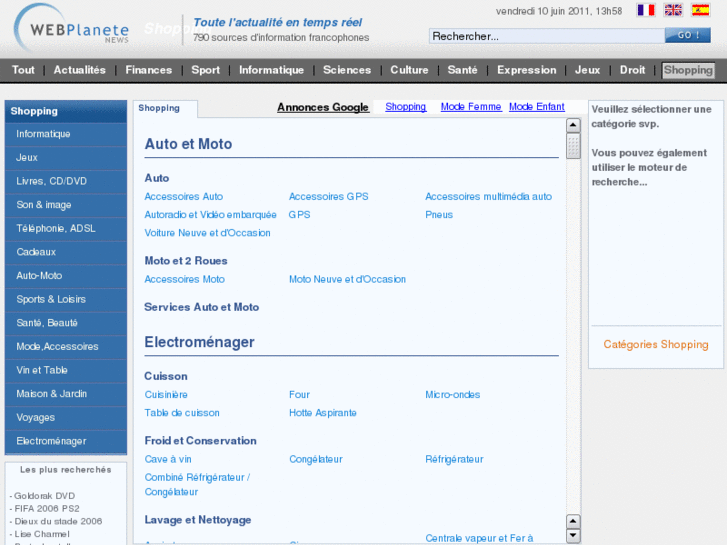Screen dimensions: 727x545
Task: Open Accessoires Moto link
Action: tap(185, 279)
